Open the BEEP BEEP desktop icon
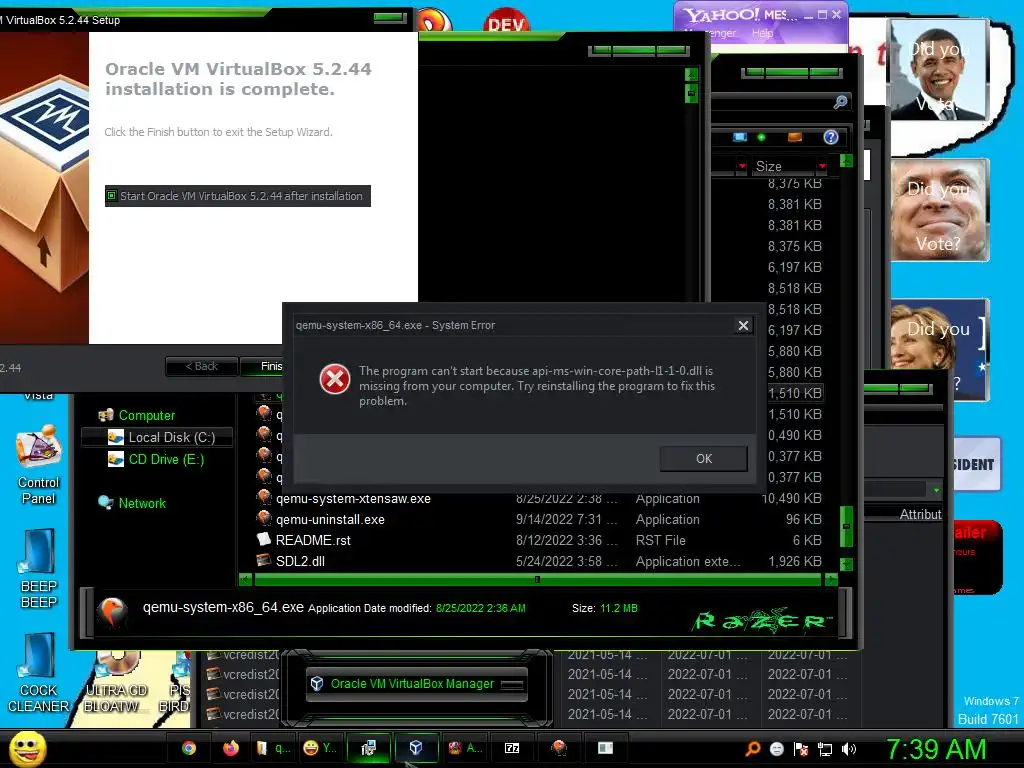The image size is (1024, 768). pyautogui.click(x=39, y=568)
